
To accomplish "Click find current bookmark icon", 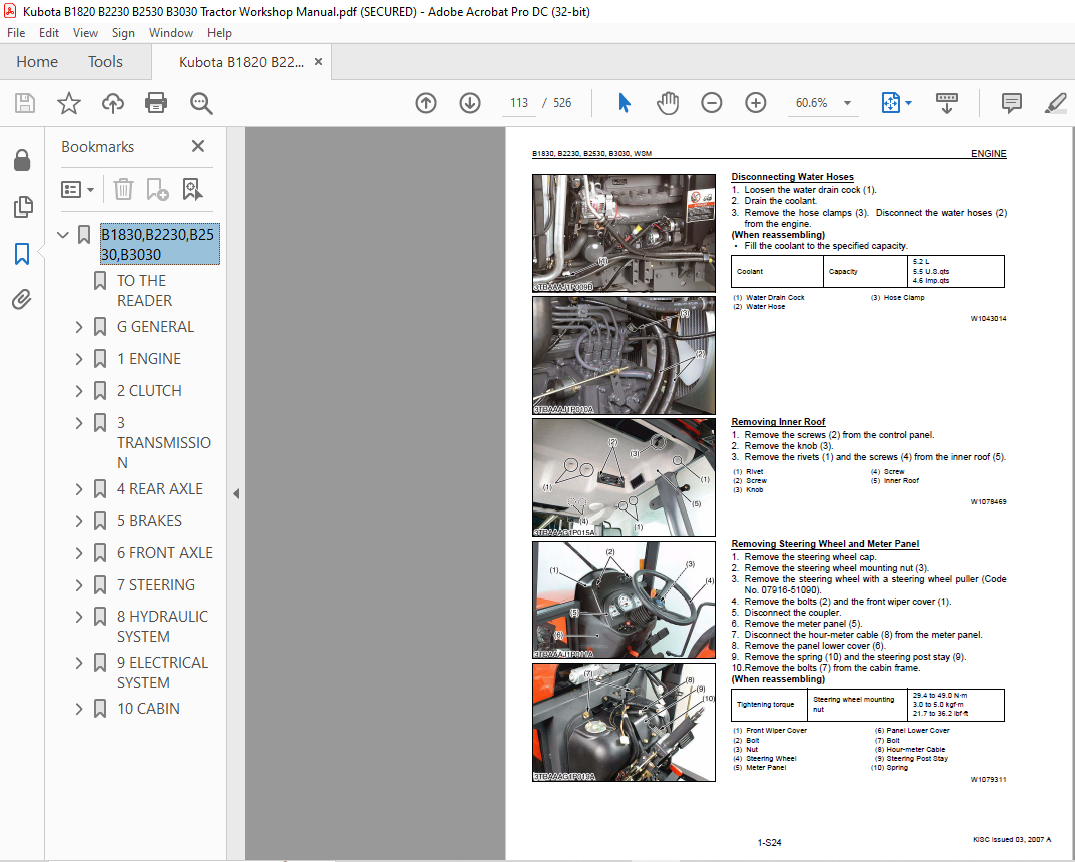I will [x=192, y=189].
